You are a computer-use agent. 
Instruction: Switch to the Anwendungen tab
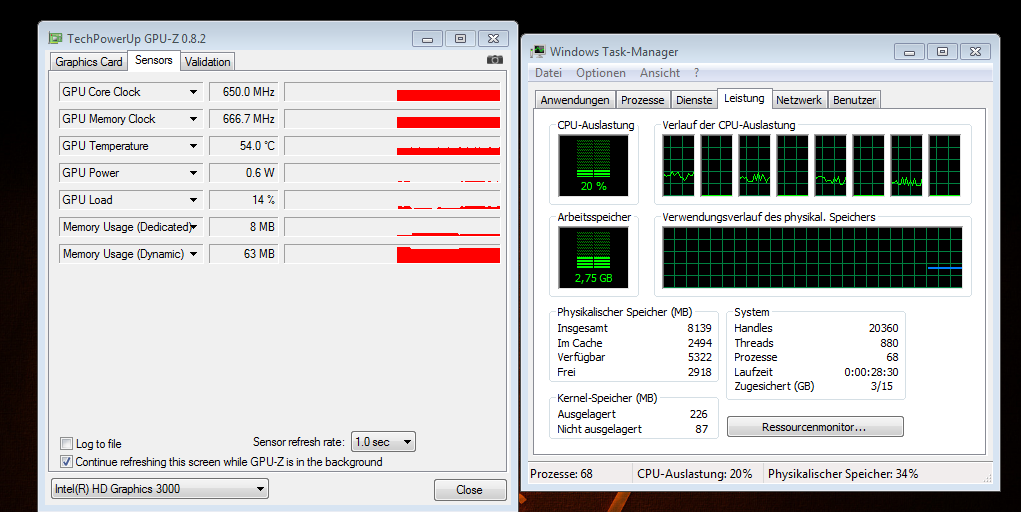(575, 100)
